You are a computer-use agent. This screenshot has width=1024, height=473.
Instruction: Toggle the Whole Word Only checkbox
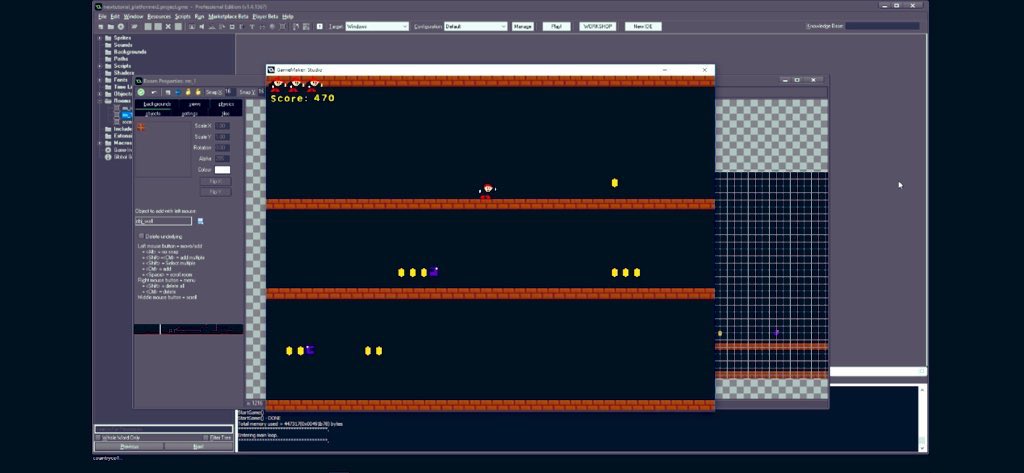click(98, 438)
